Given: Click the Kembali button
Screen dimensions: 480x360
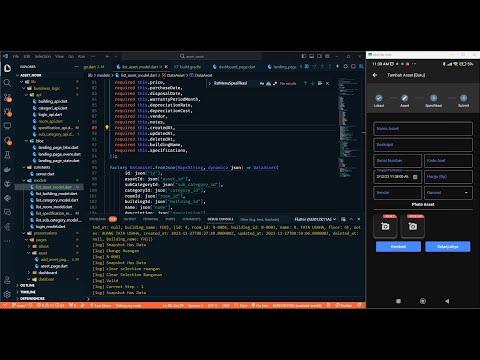Looking at the screenshot, I should pos(398,247).
